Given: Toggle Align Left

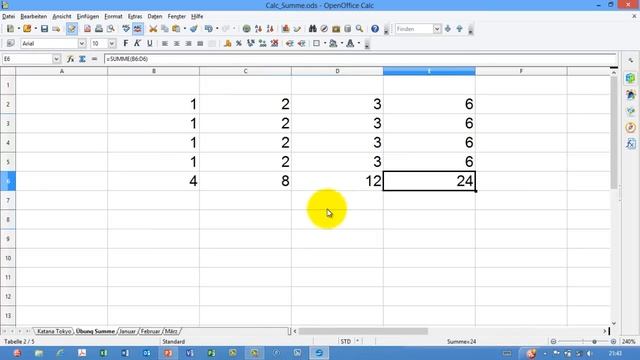Looking at the screenshot, I should tap(165, 44).
